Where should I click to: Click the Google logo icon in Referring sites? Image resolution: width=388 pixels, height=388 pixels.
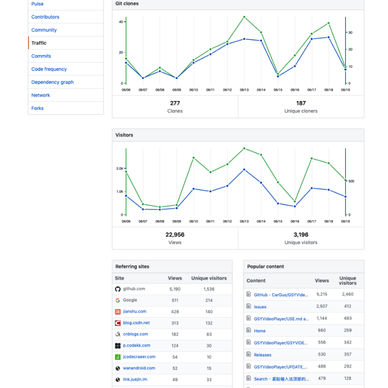click(118, 300)
